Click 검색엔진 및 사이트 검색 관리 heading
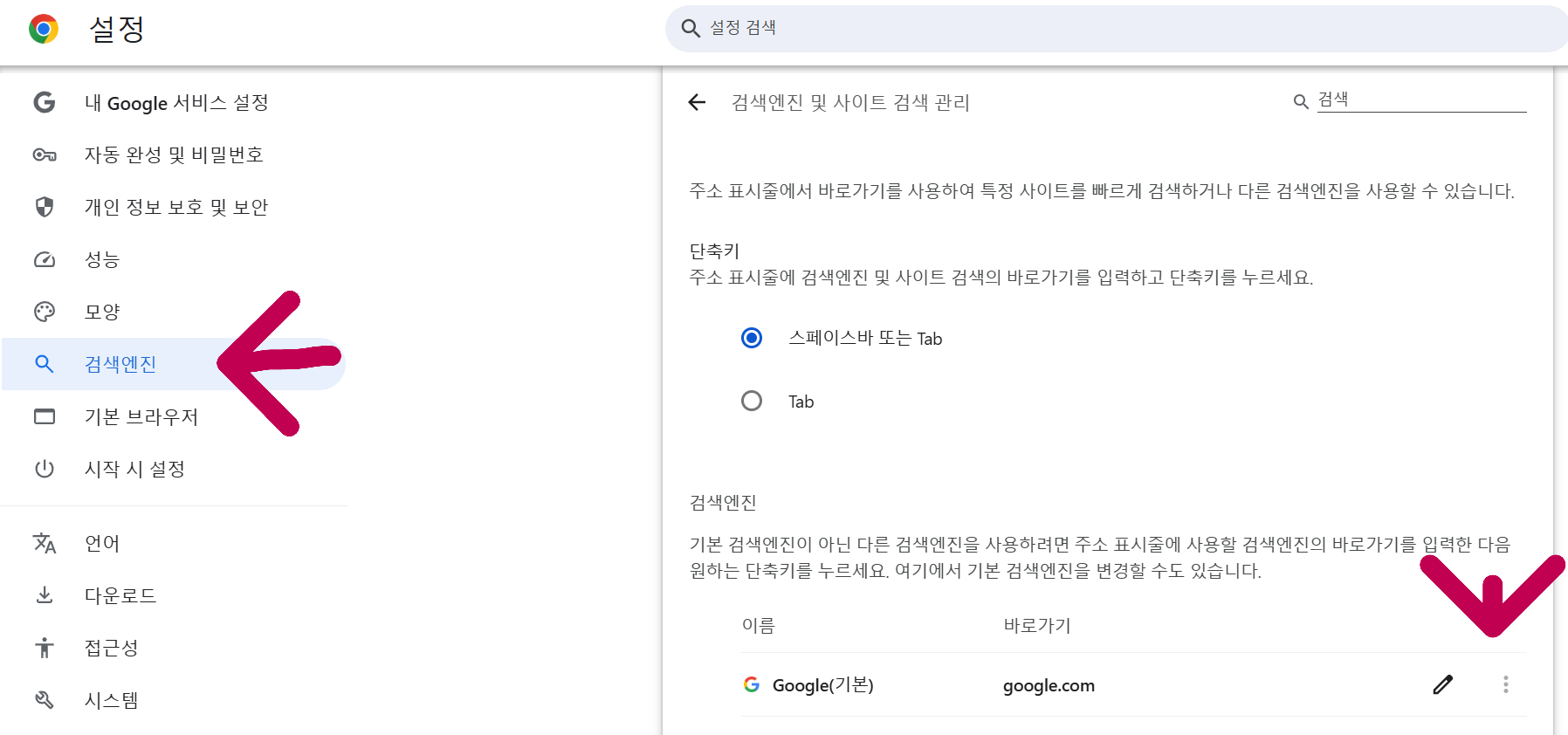1568x735 pixels. [851, 102]
